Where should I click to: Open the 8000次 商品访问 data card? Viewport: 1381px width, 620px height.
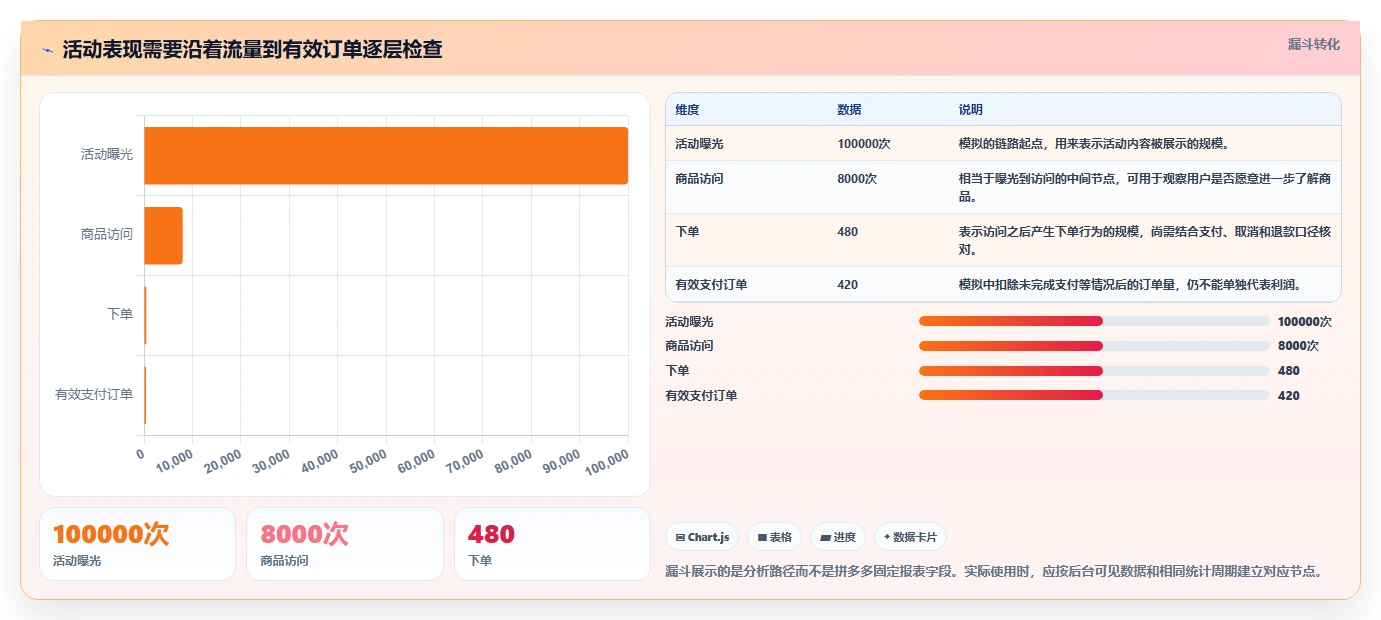[x=344, y=544]
